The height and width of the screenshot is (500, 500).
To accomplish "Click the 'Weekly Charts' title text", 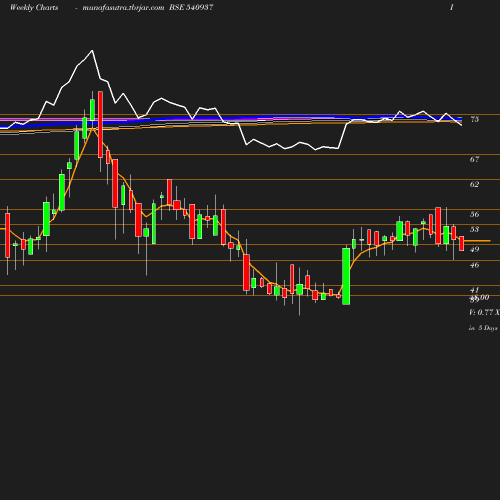I will pos(34,7).
